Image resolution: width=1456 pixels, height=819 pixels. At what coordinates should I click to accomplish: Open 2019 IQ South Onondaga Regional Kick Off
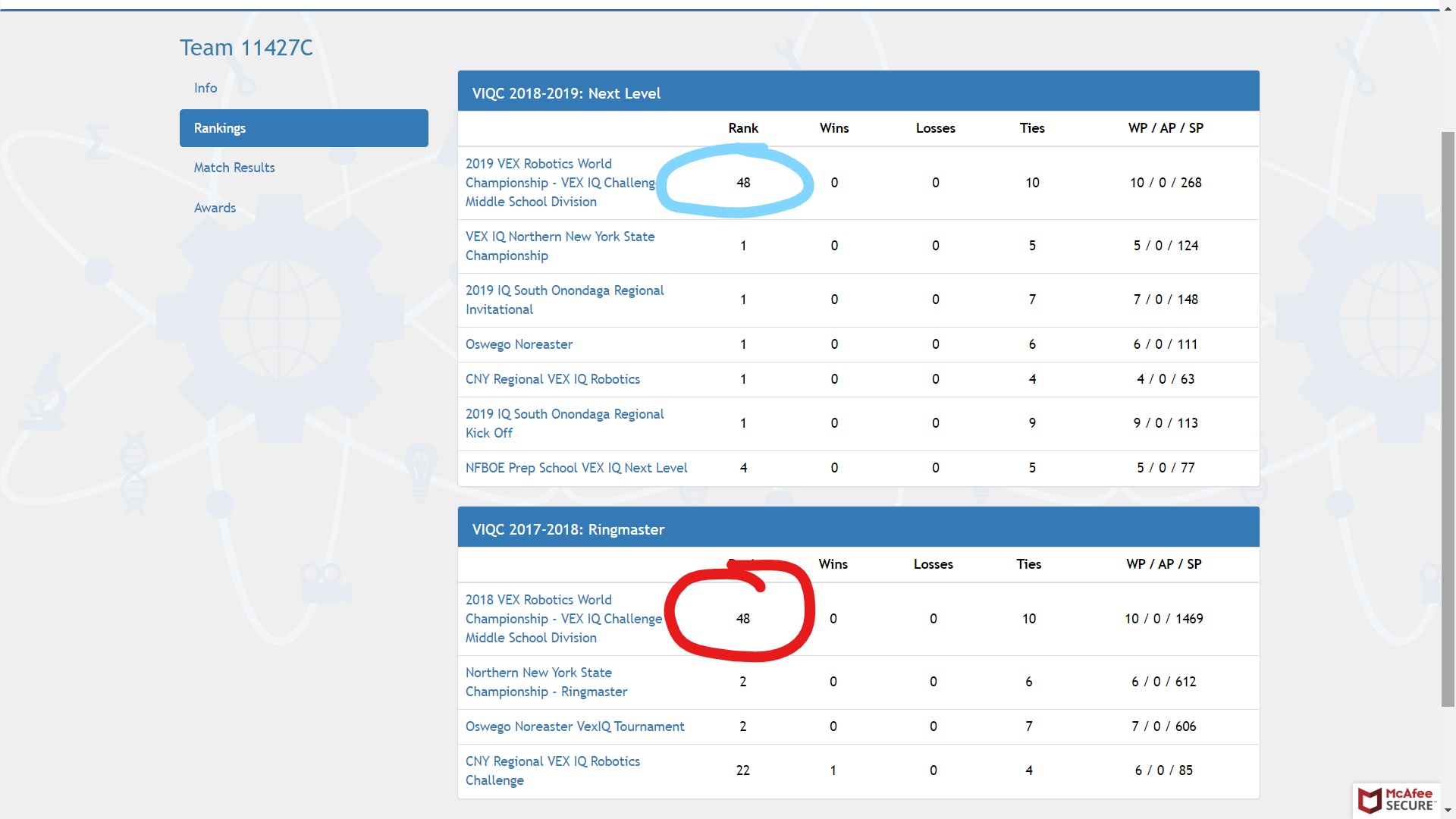click(x=564, y=424)
